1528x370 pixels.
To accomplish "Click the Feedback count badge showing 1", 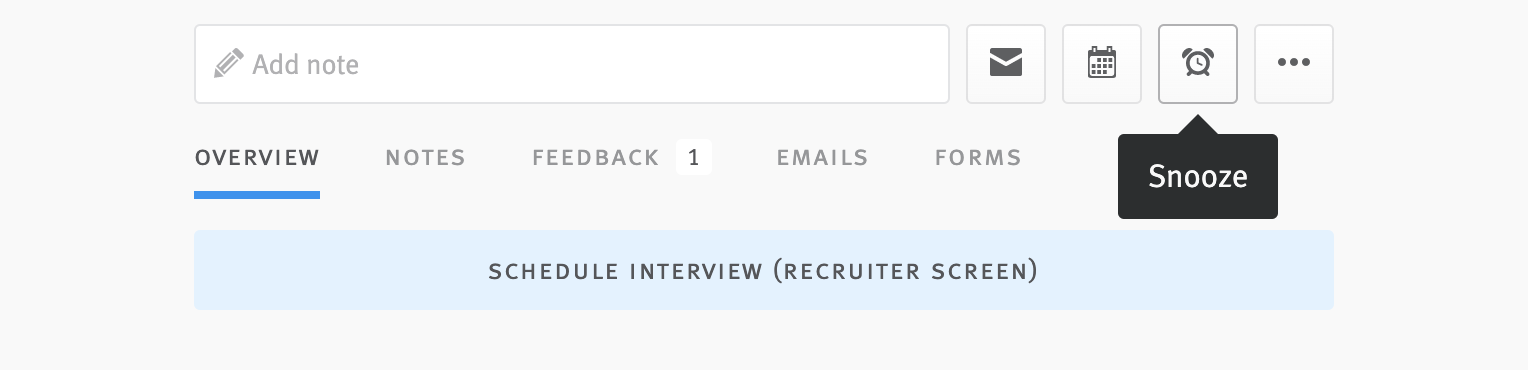I will (x=694, y=158).
